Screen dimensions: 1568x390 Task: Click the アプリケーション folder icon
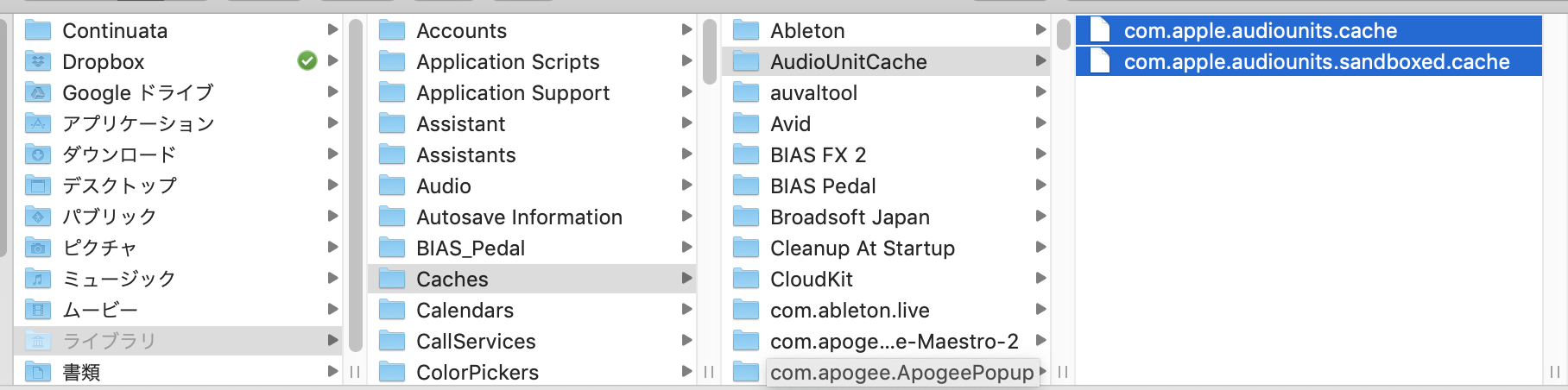tap(38, 123)
